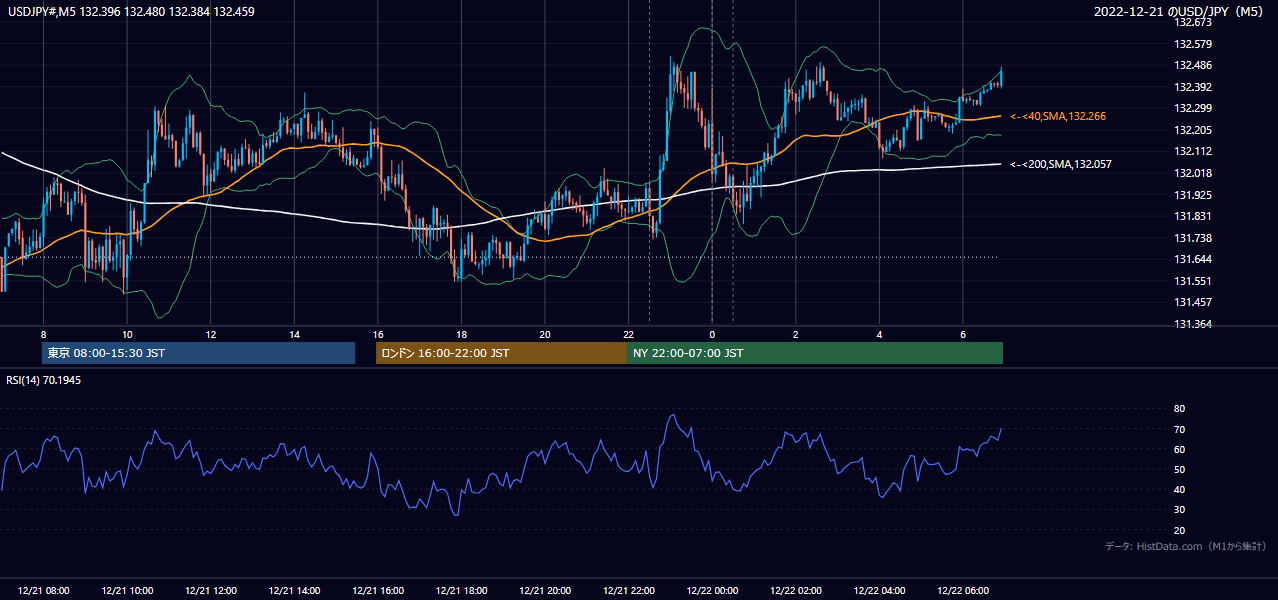Click the white 200 SMA label 132.057

pos(1061,164)
